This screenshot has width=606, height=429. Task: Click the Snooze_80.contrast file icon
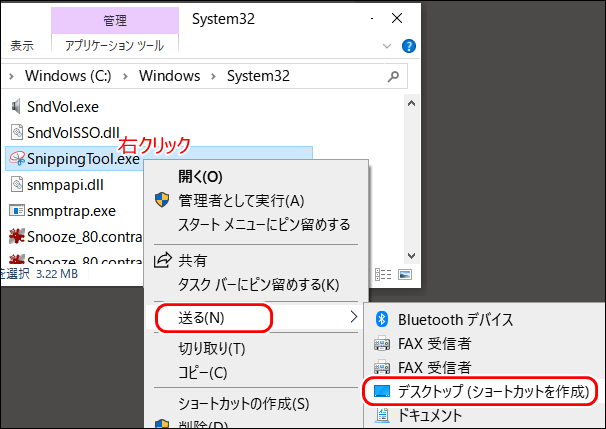pyautogui.click(x=17, y=236)
